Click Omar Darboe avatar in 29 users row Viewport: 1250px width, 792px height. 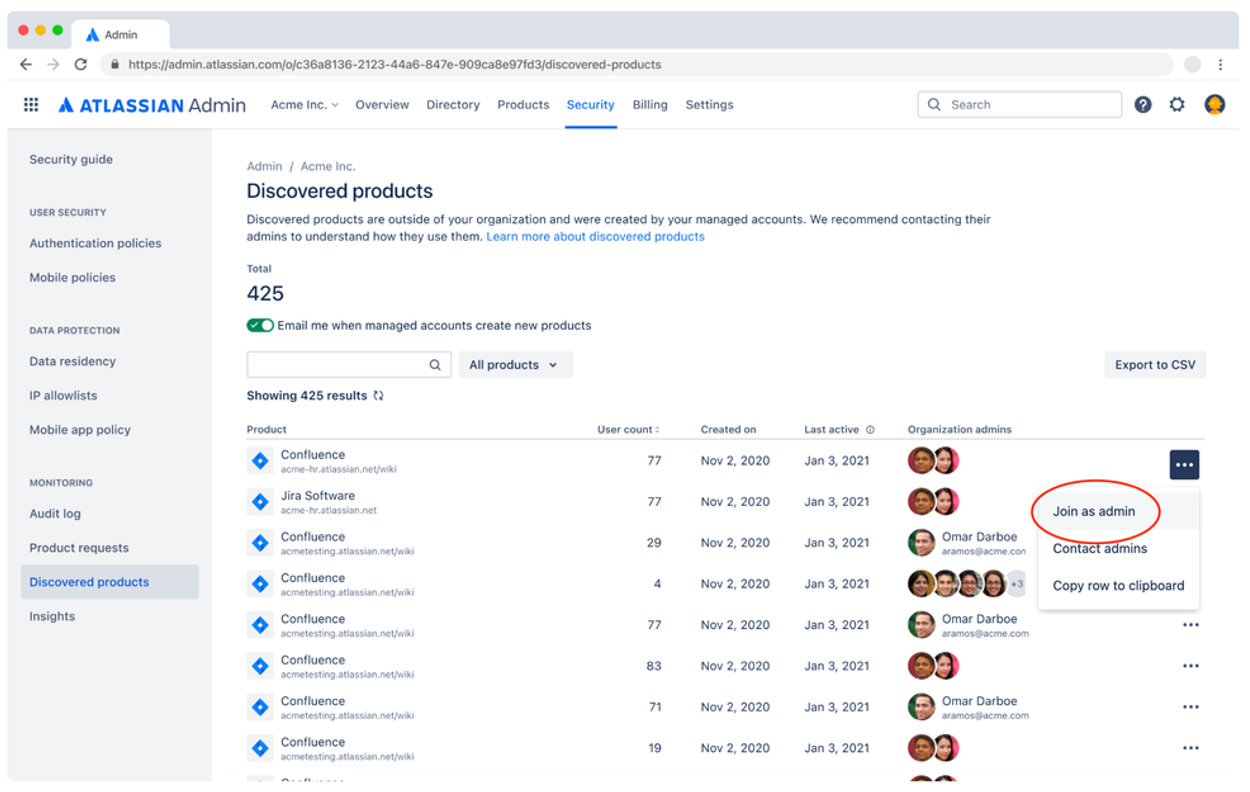921,543
